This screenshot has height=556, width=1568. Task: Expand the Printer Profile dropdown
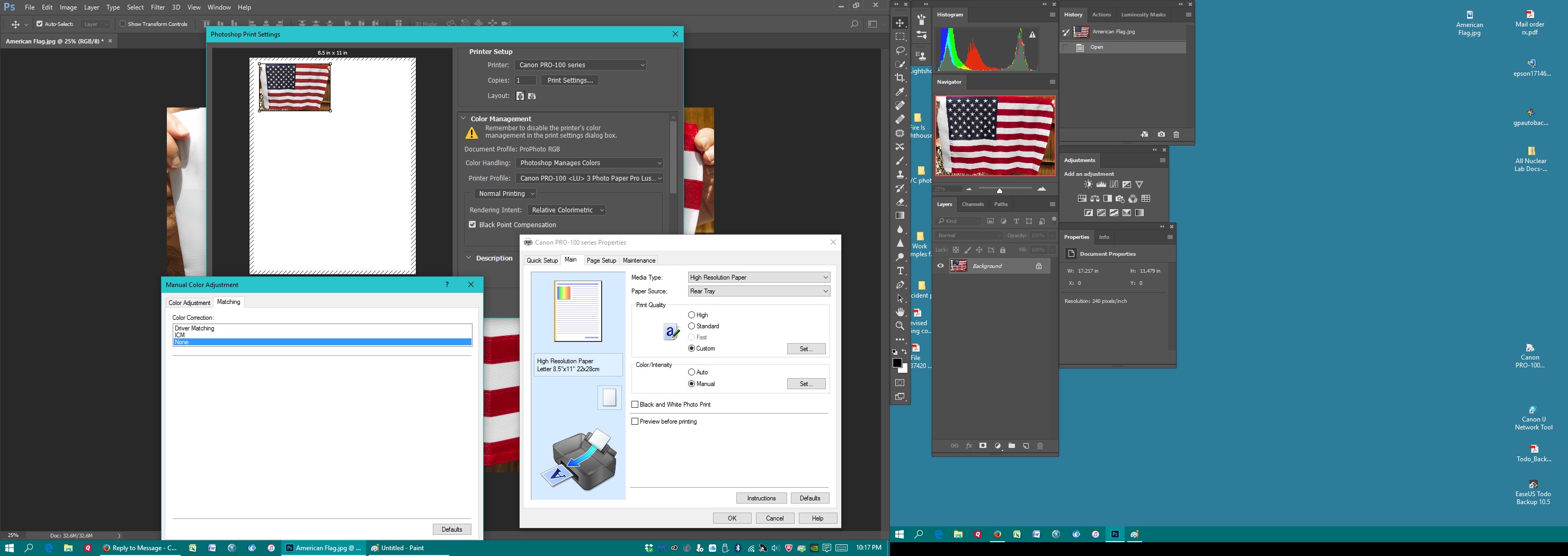(x=589, y=178)
